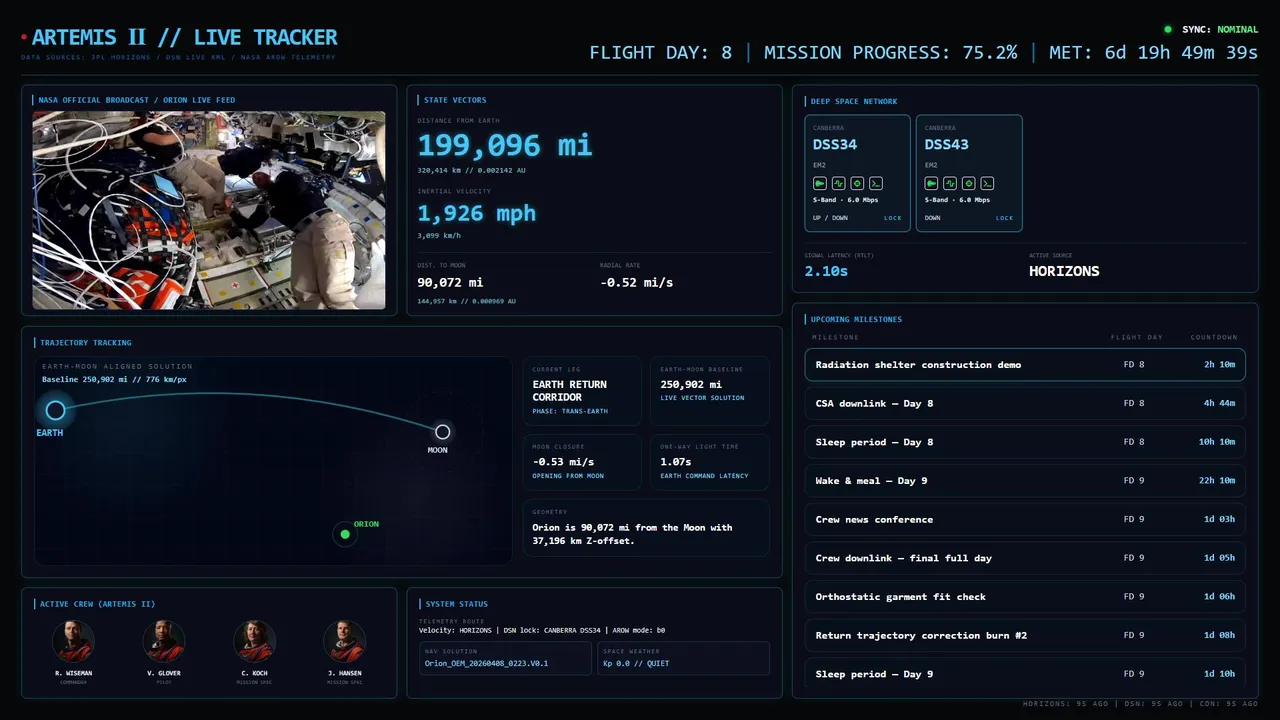Click the MET 6d 19h elapsed timer
This screenshot has width=1280, height=720.
point(1153,53)
